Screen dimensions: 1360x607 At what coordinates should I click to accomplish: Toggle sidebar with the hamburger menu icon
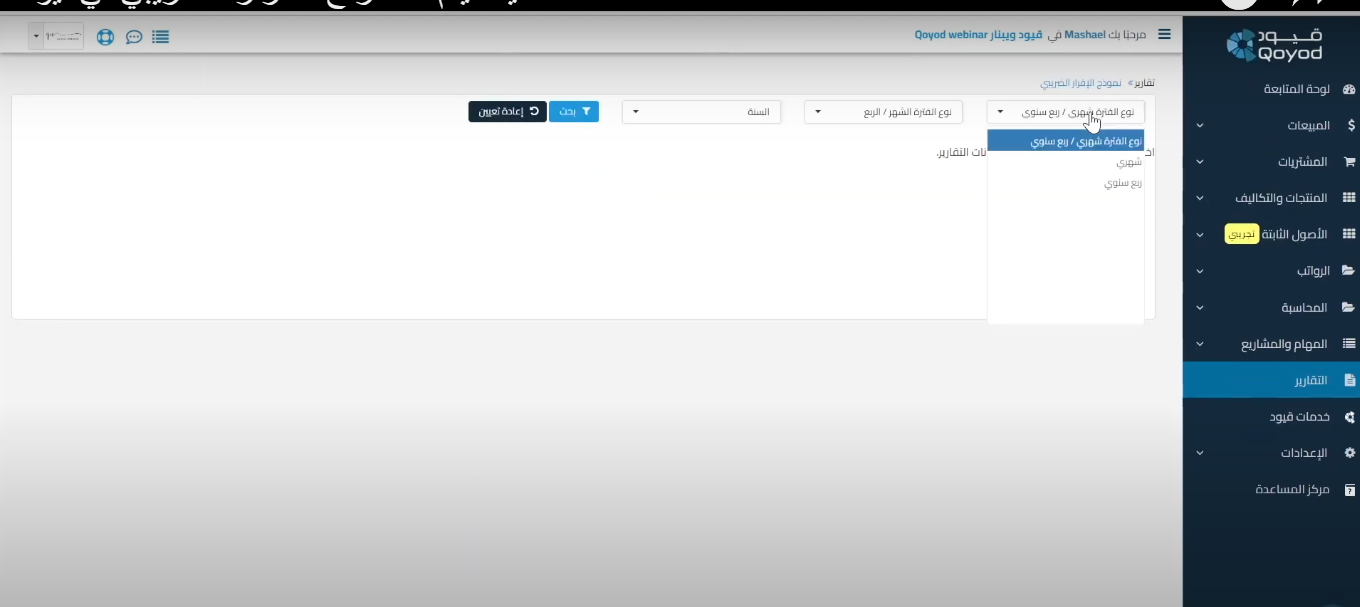[1164, 34]
